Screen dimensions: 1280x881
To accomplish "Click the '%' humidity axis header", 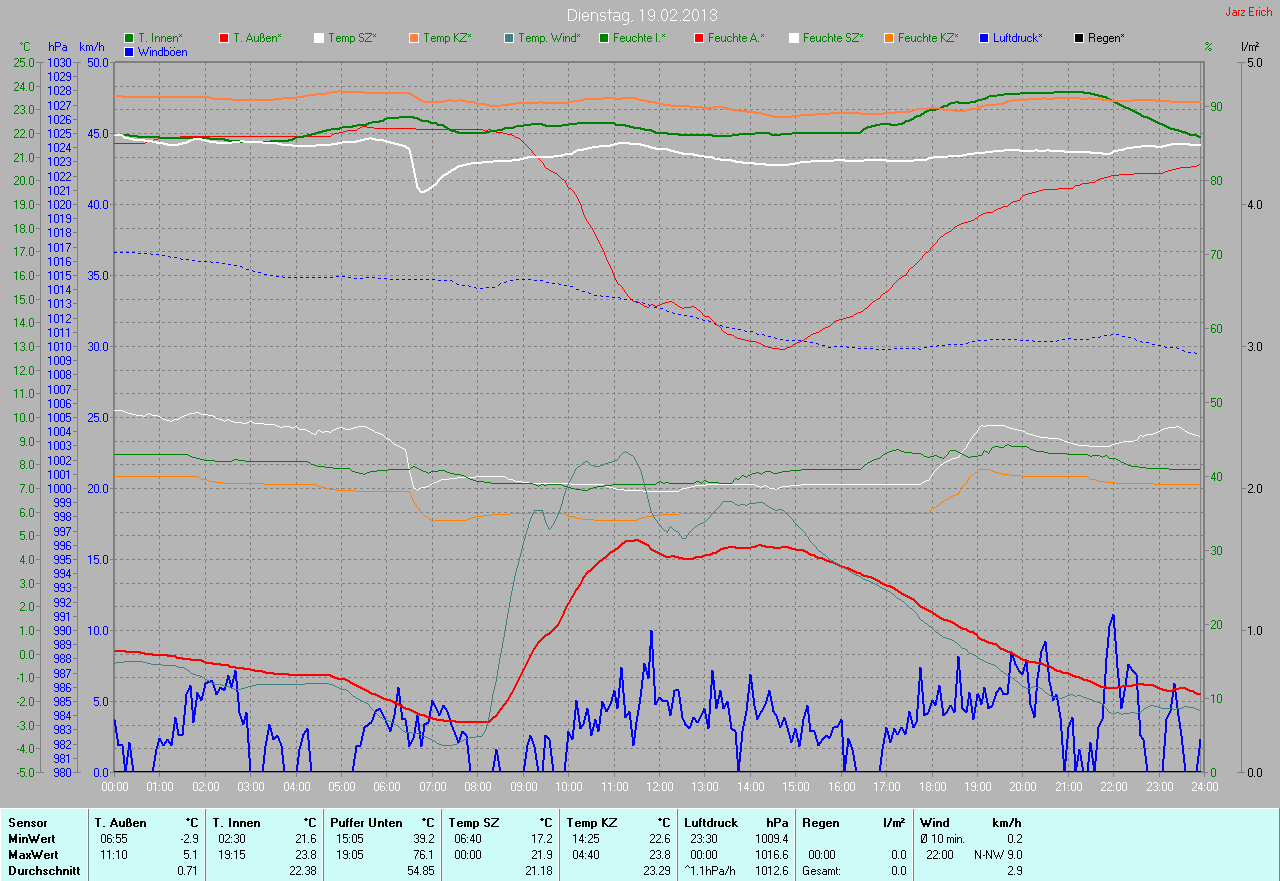I will [x=1208, y=47].
